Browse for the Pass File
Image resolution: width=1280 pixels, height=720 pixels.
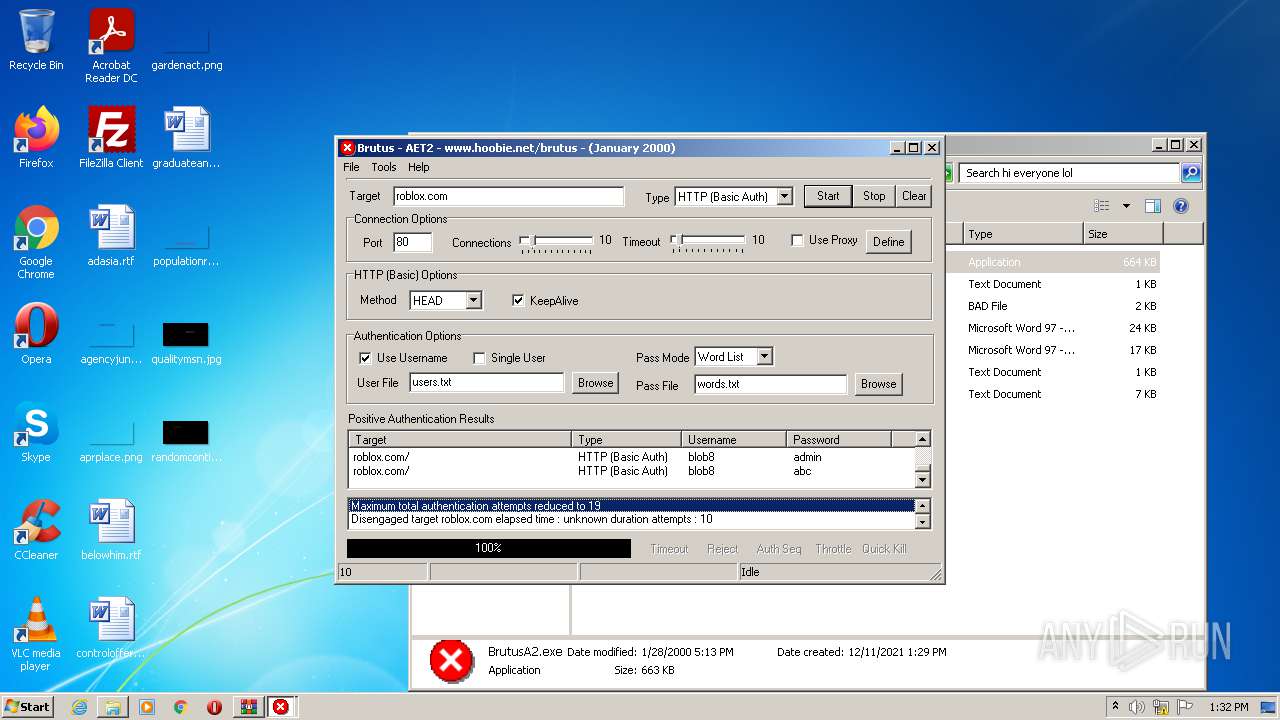point(878,384)
